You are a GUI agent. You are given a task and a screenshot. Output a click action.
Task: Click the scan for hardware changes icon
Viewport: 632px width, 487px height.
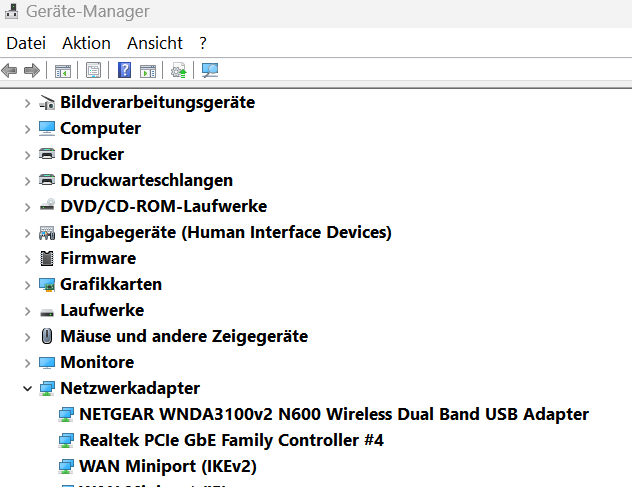(x=210, y=71)
